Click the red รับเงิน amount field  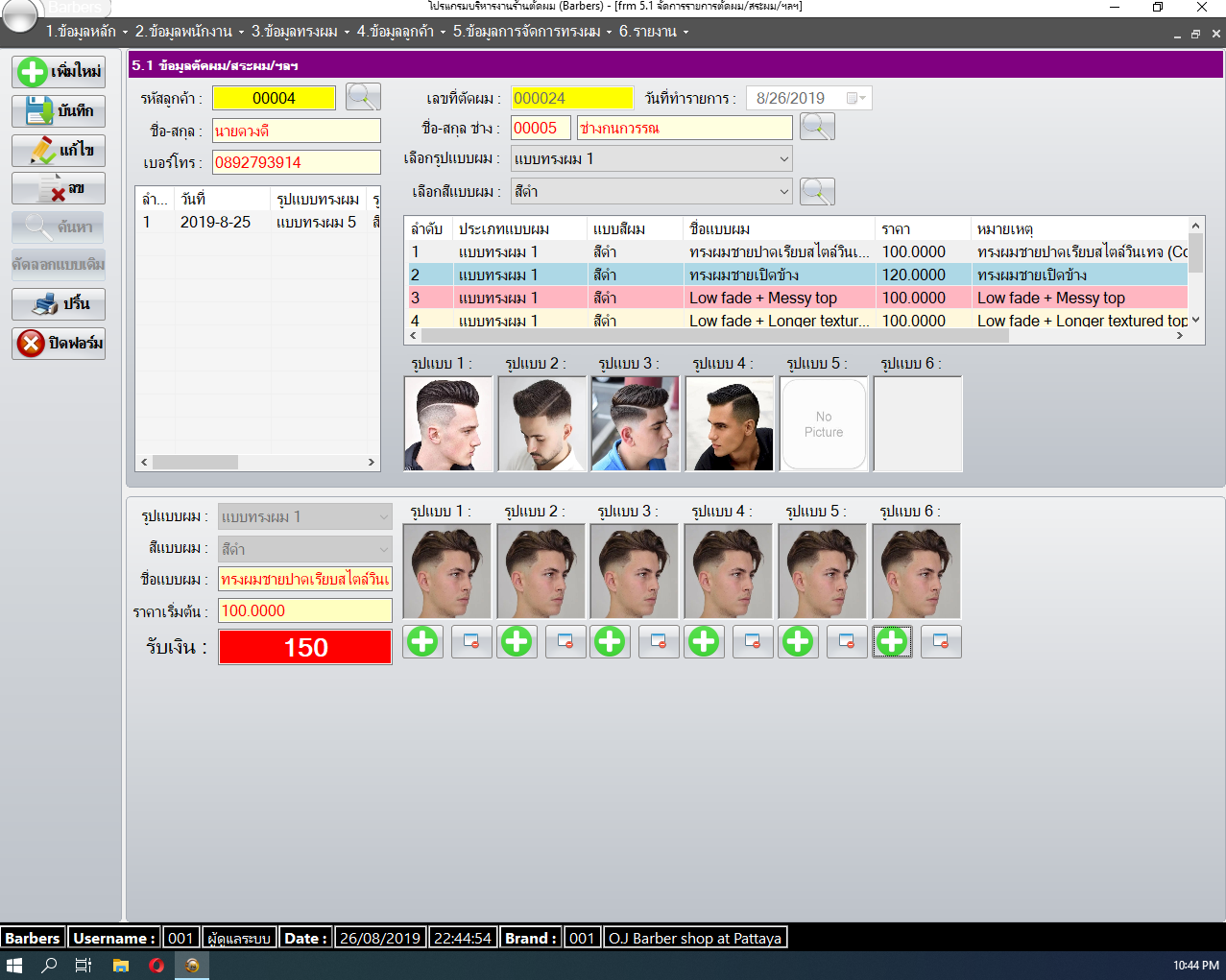(305, 648)
